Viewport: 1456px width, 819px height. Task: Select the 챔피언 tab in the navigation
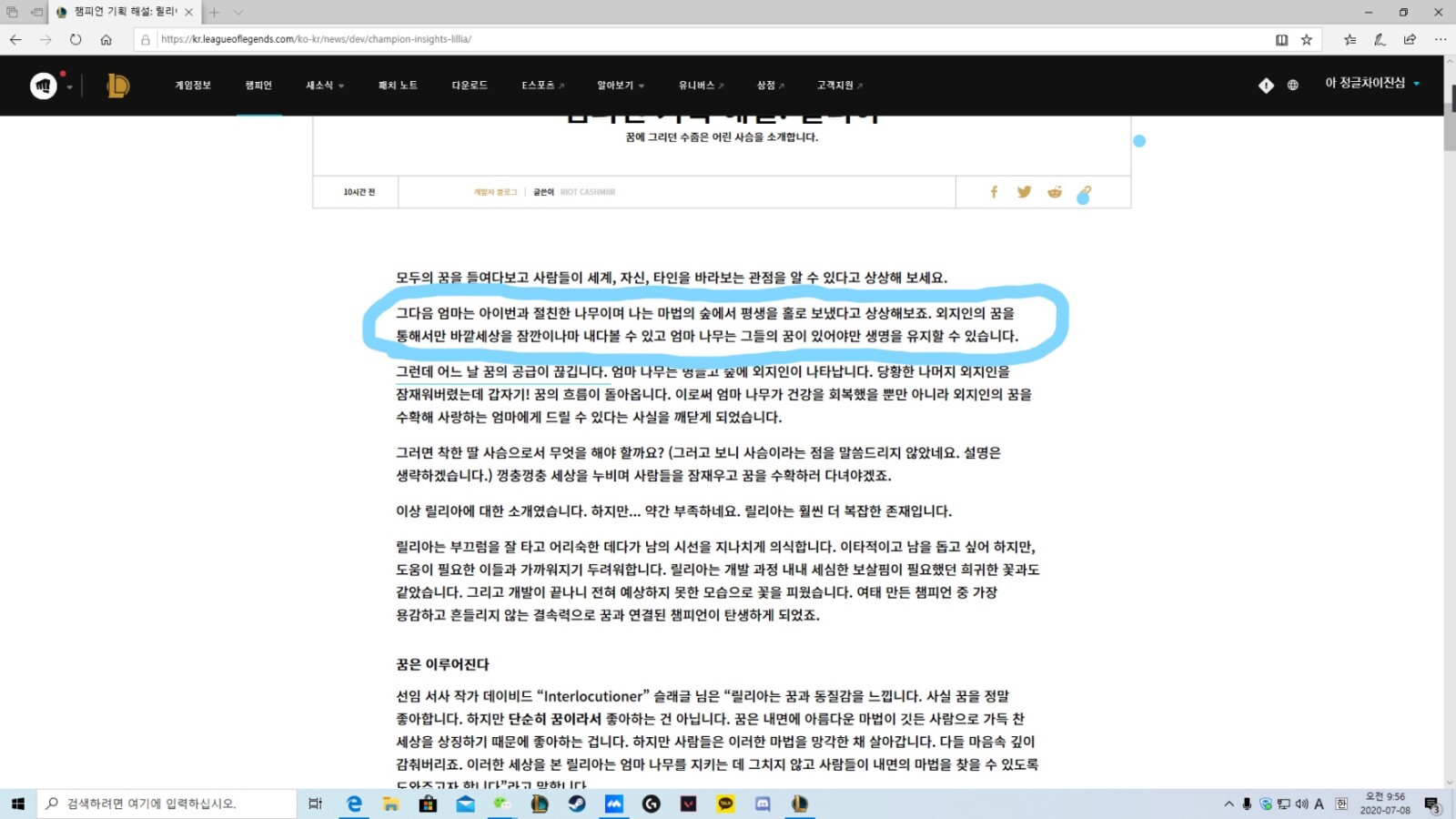coord(258,85)
